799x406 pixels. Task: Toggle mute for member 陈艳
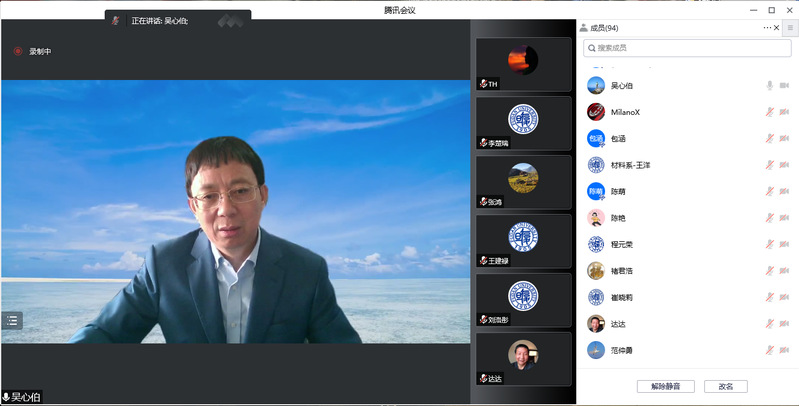pos(770,217)
